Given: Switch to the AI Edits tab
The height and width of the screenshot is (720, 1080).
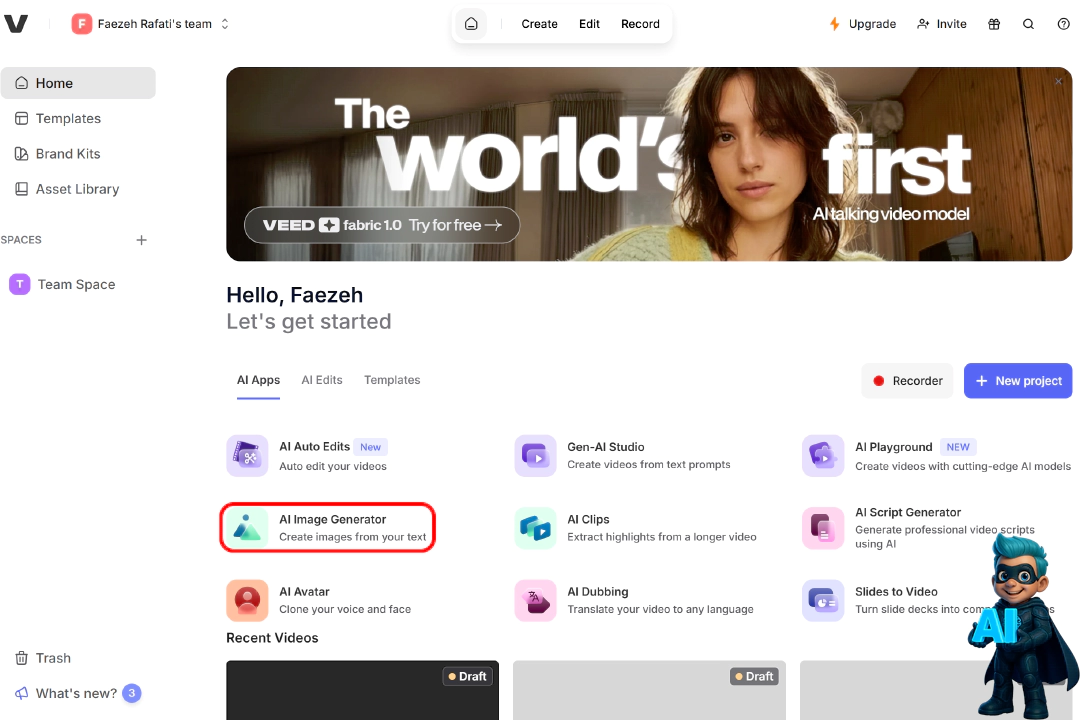Looking at the screenshot, I should click(322, 380).
